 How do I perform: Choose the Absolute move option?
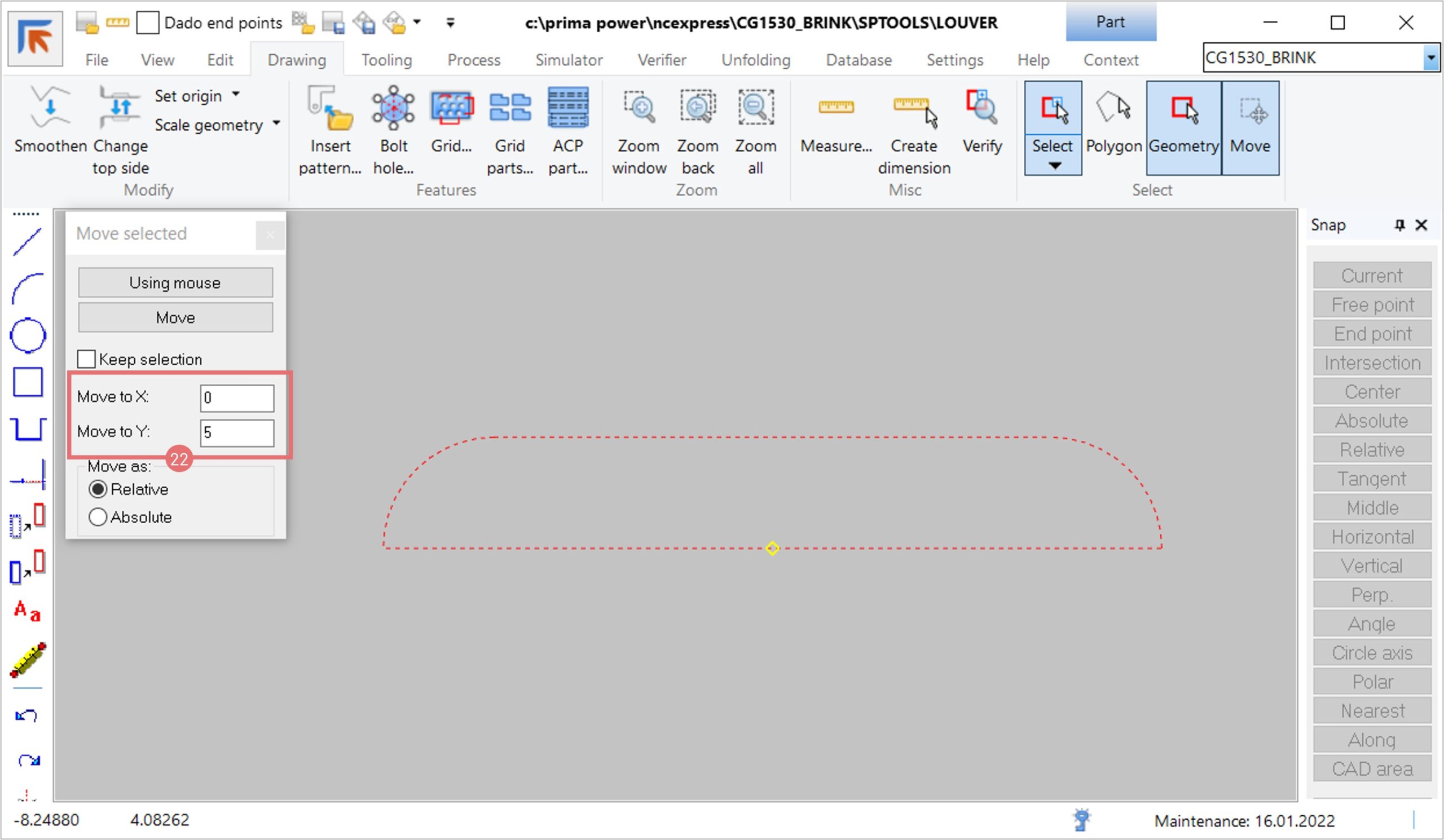point(98,517)
